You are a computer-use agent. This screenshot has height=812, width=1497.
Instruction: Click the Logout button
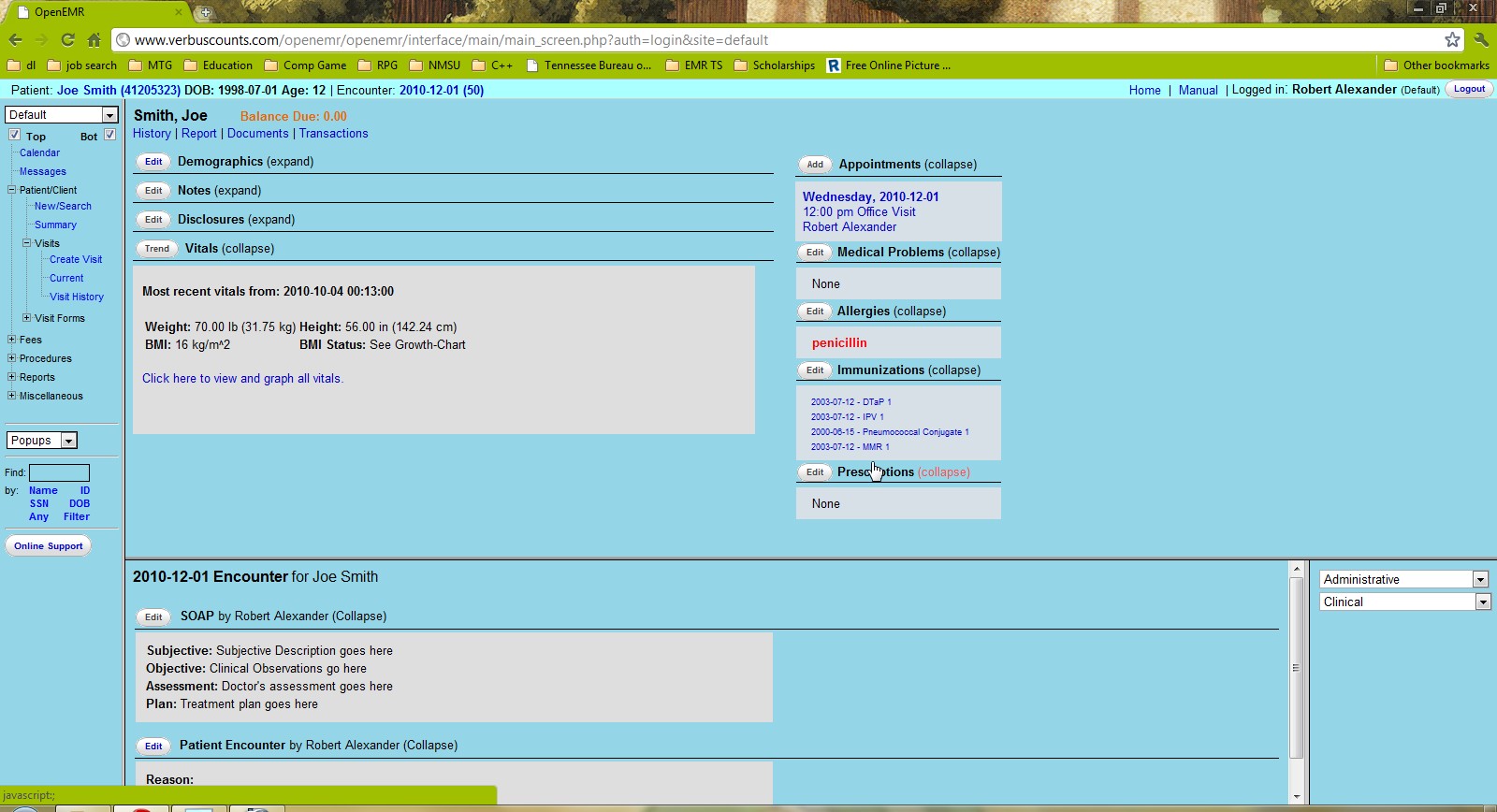[x=1469, y=89]
